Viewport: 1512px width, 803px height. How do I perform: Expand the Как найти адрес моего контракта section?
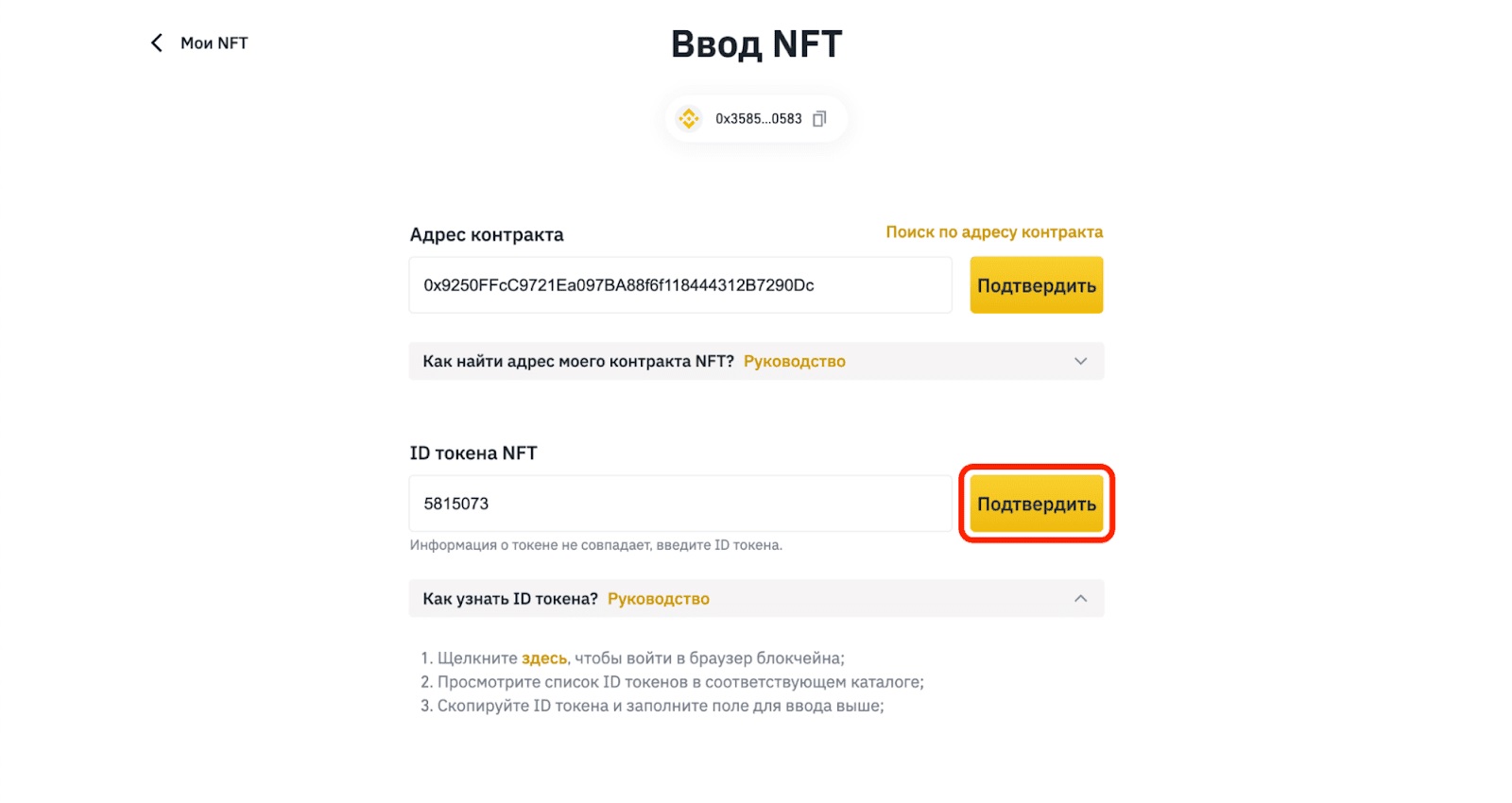point(1080,361)
